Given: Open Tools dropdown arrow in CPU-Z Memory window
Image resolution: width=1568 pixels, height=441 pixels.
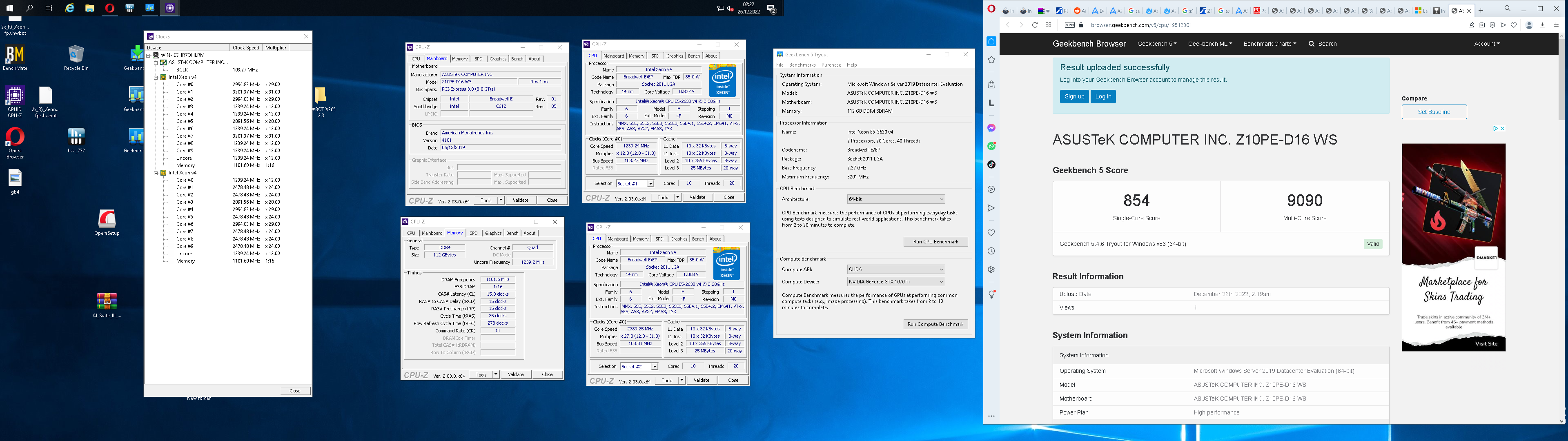Looking at the screenshot, I should (x=496, y=374).
